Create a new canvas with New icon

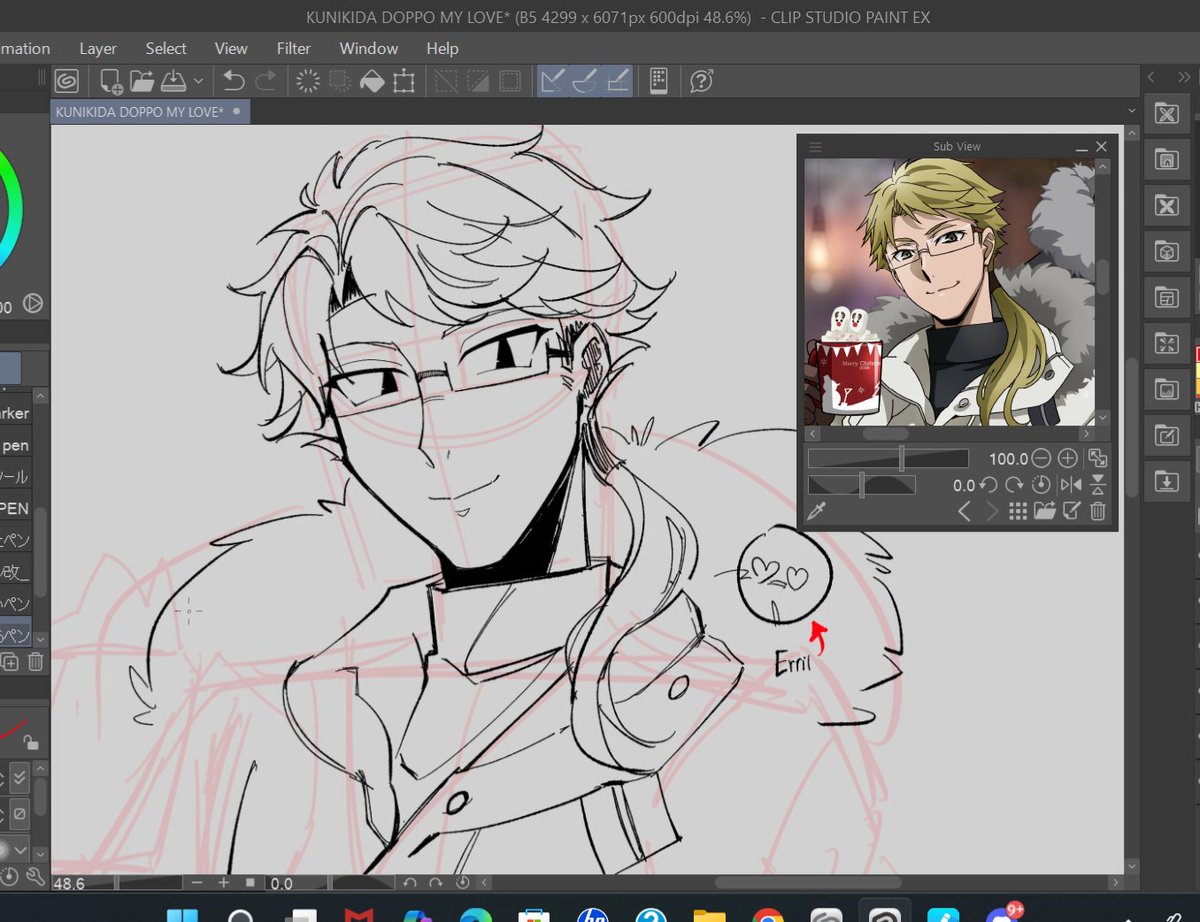pyautogui.click(x=111, y=81)
